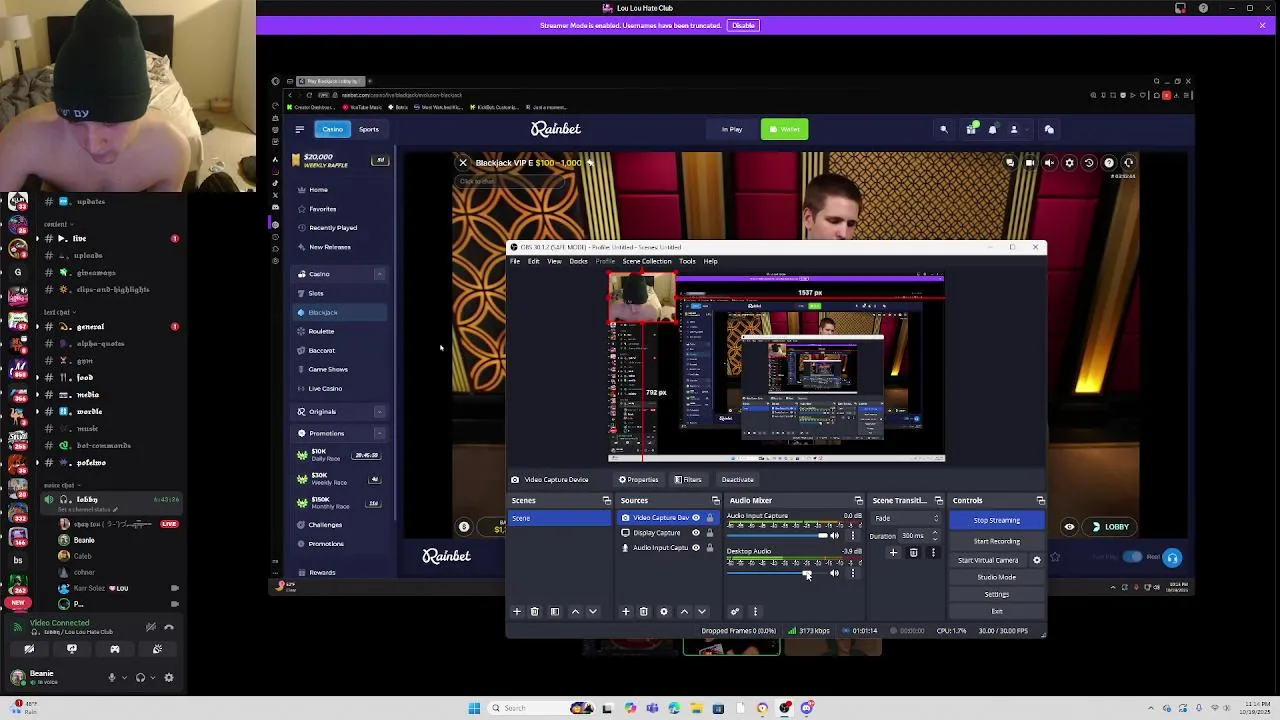Add a scene transition with plus
The height and width of the screenshot is (720, 1280).
point(893,553)
